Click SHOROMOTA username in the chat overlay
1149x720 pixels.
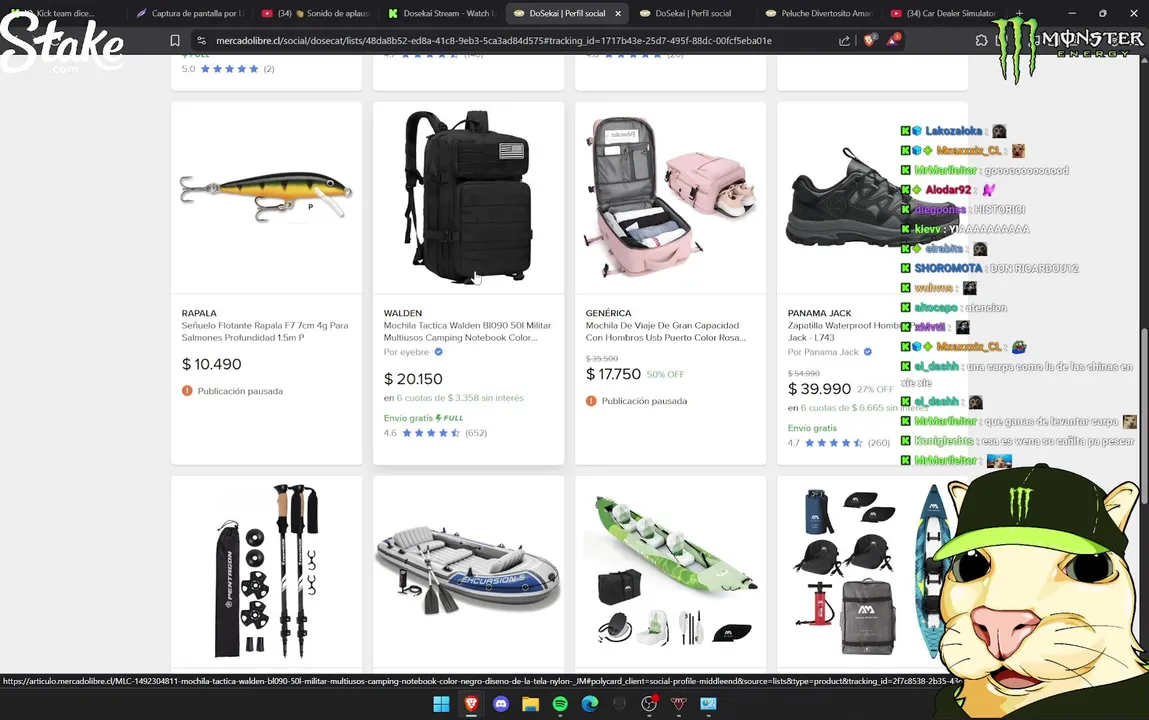[x=948, y=268]
